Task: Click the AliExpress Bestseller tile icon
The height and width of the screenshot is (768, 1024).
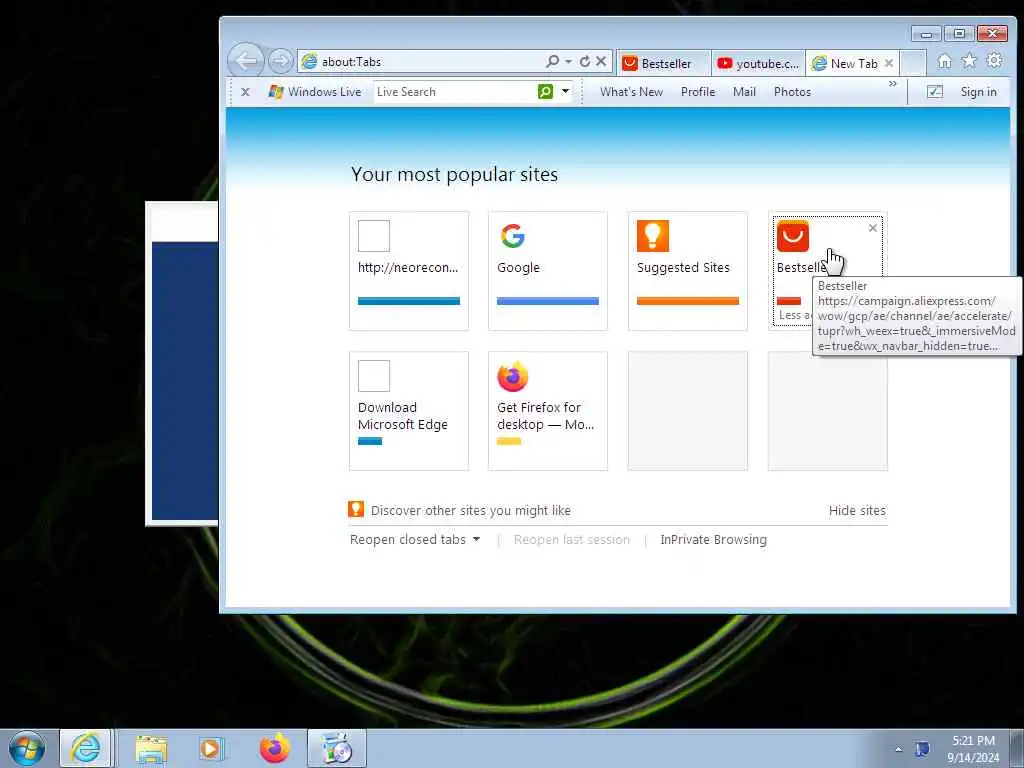Action: click(x=793, y=236)
